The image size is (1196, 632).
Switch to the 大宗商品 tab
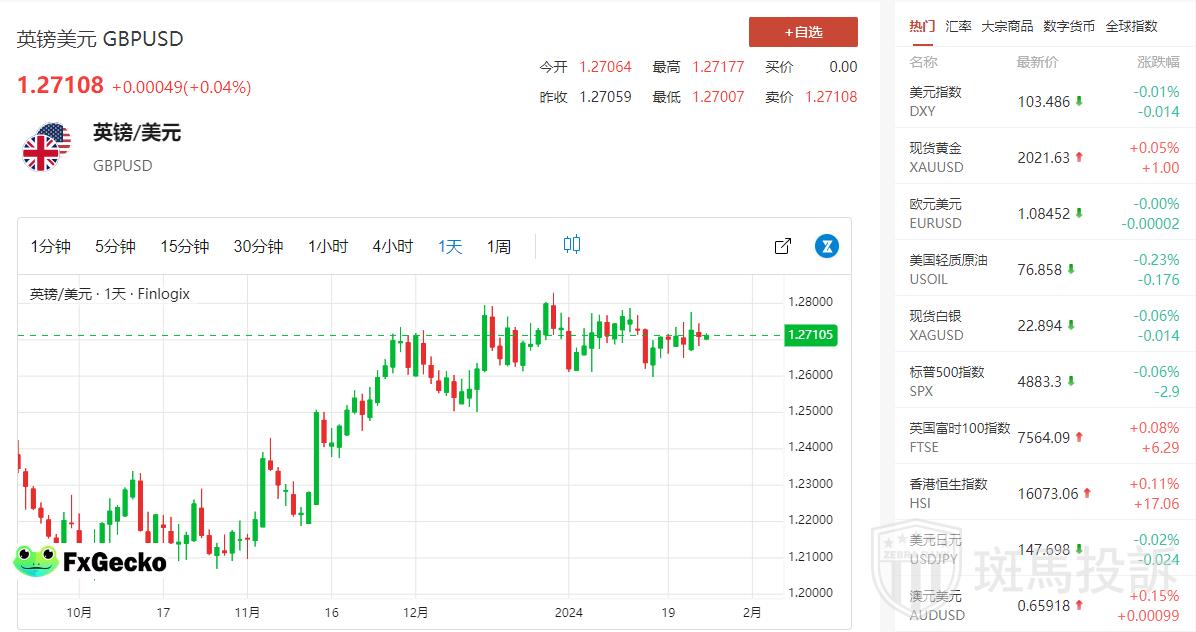pos(1007,26)
